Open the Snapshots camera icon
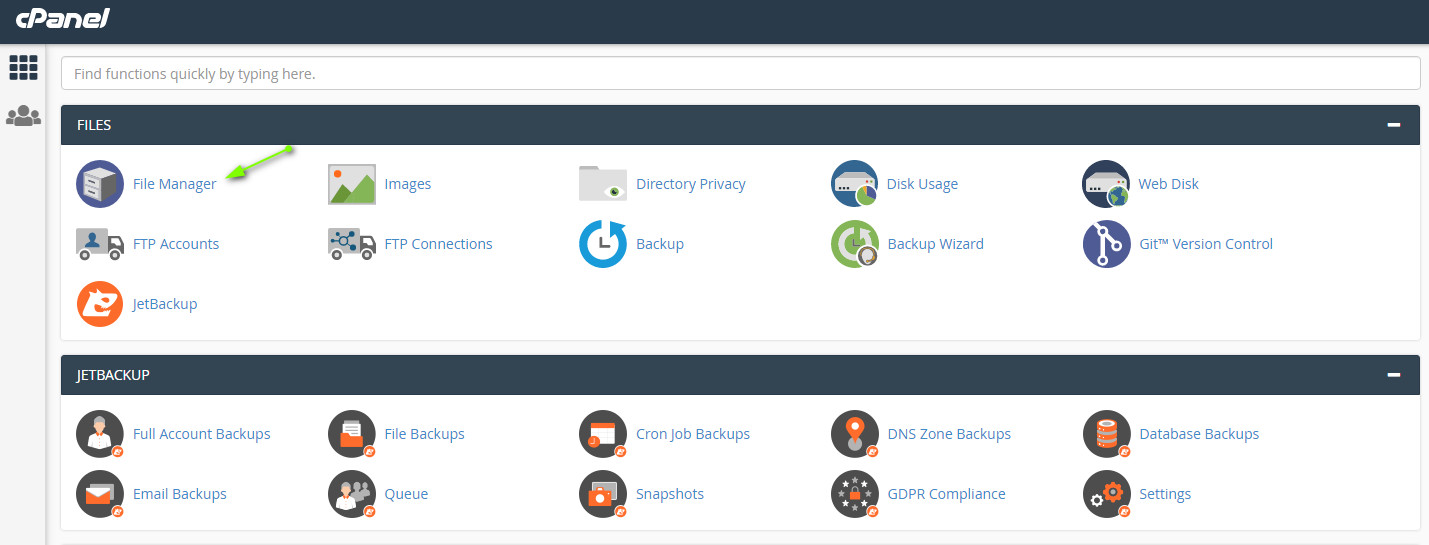Image resolution: width=1429 pixels, height=545 pixels. (603, 495)
